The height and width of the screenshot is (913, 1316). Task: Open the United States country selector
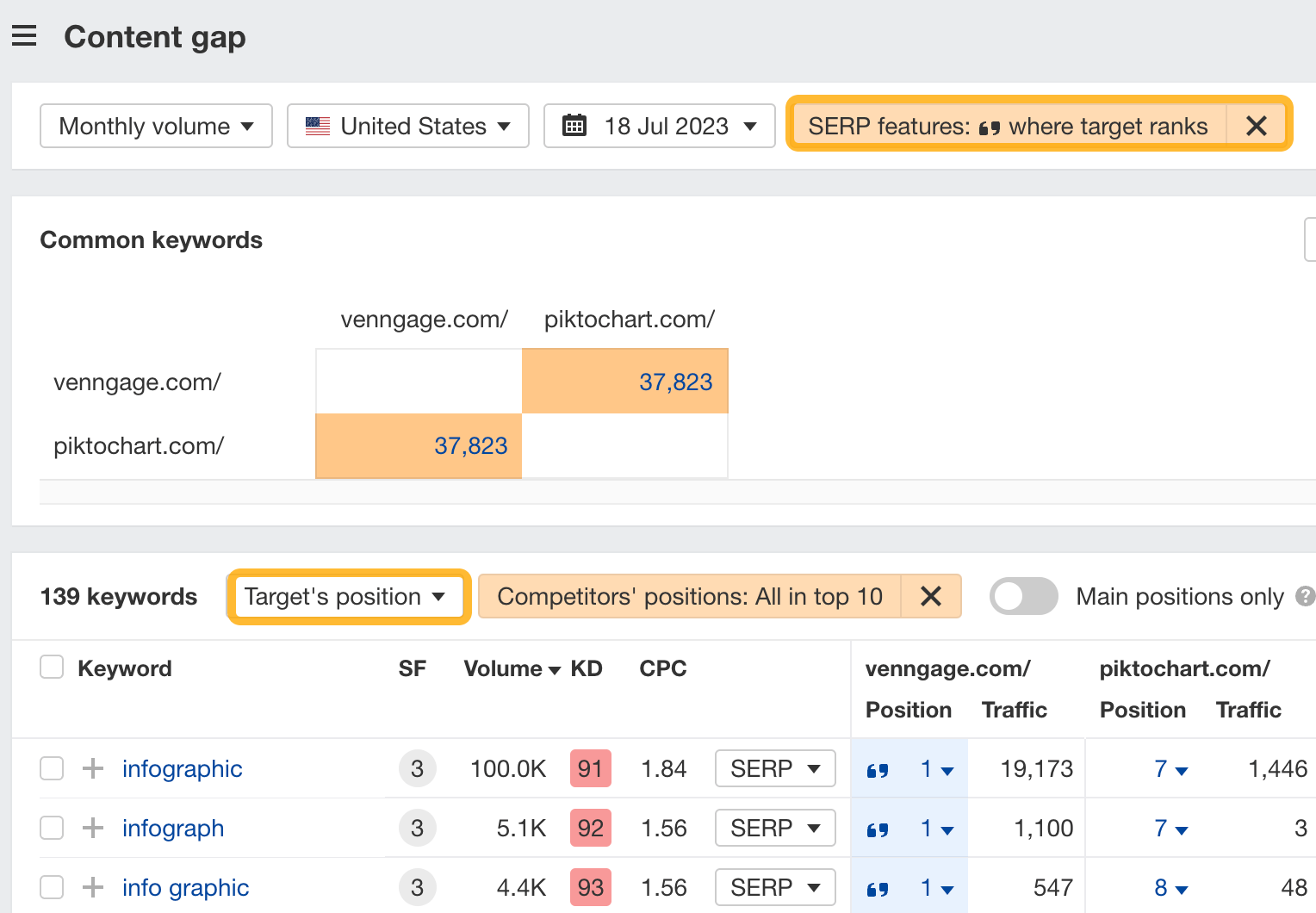(407, 126)
